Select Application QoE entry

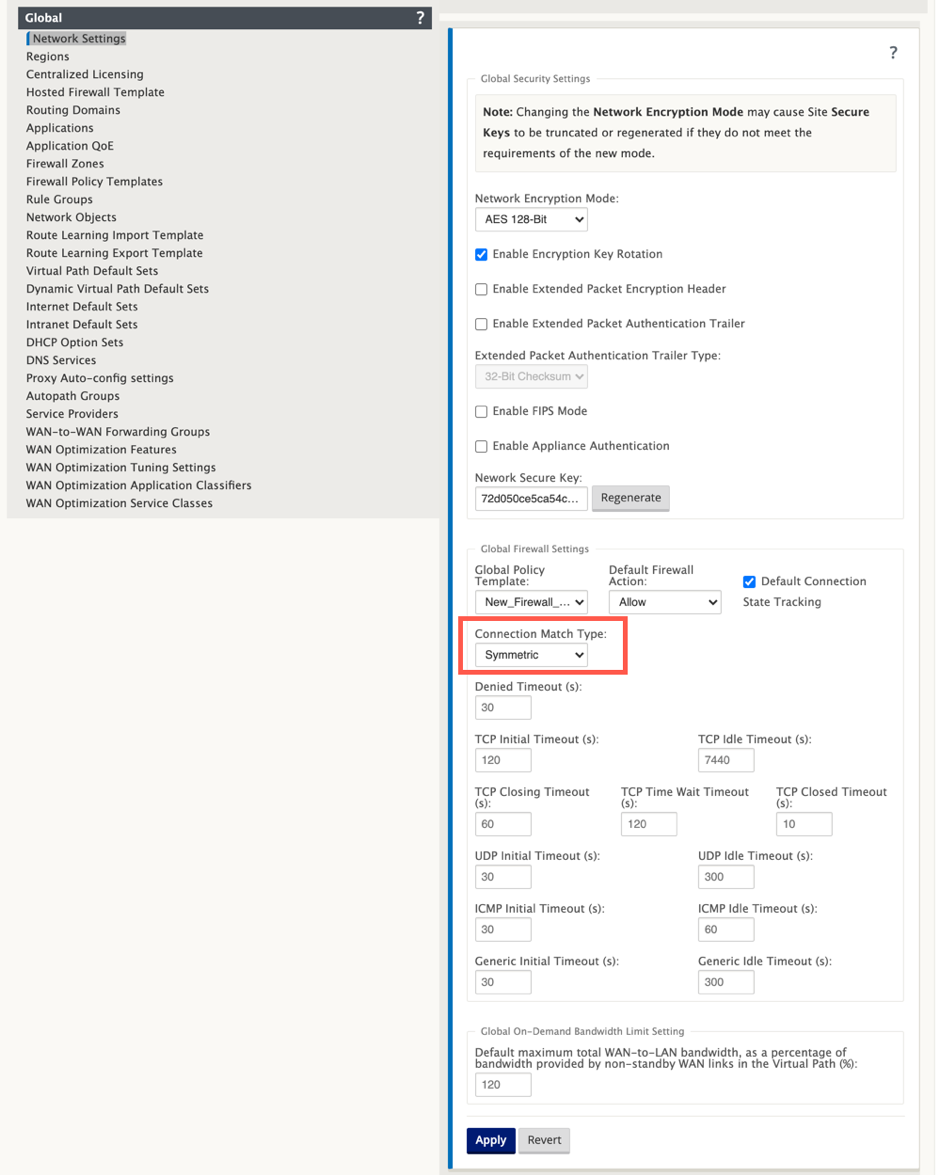coord(70,145)
